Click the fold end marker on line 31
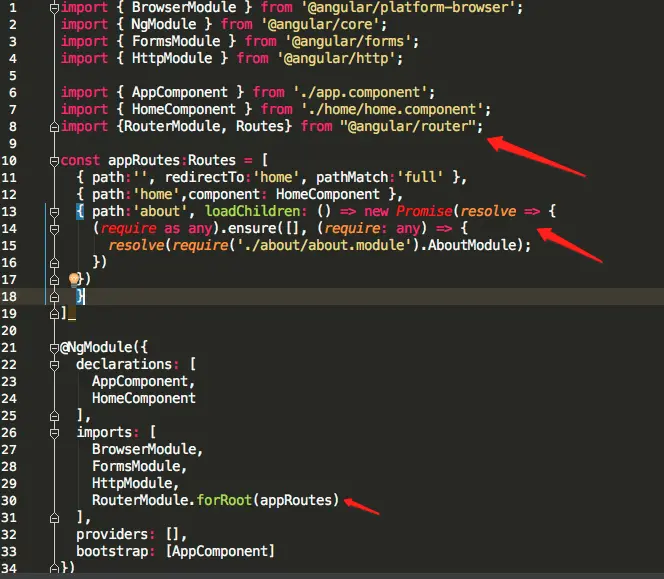664x579 pixels. [54, 518]
